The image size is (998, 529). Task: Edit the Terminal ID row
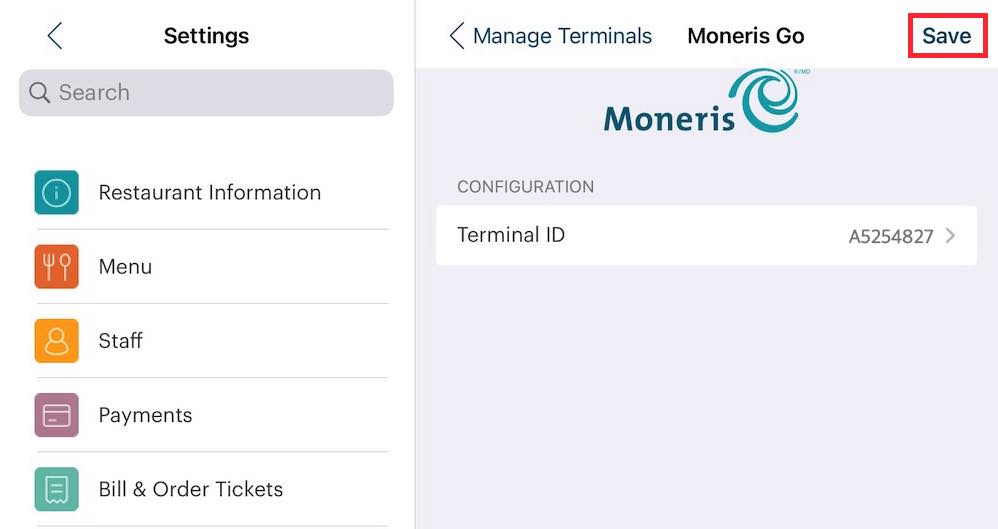pos(706,236)
